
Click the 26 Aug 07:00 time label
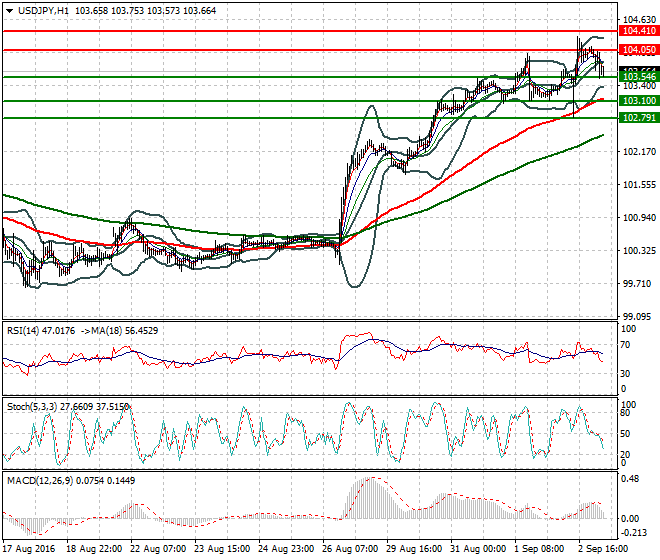pyautogui.click(x=350, y=549)
